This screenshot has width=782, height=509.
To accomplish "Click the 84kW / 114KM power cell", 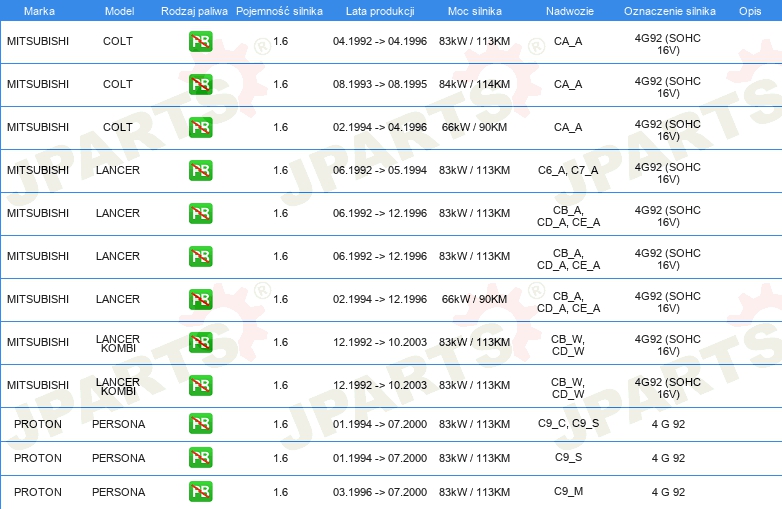I will [474, 85].
